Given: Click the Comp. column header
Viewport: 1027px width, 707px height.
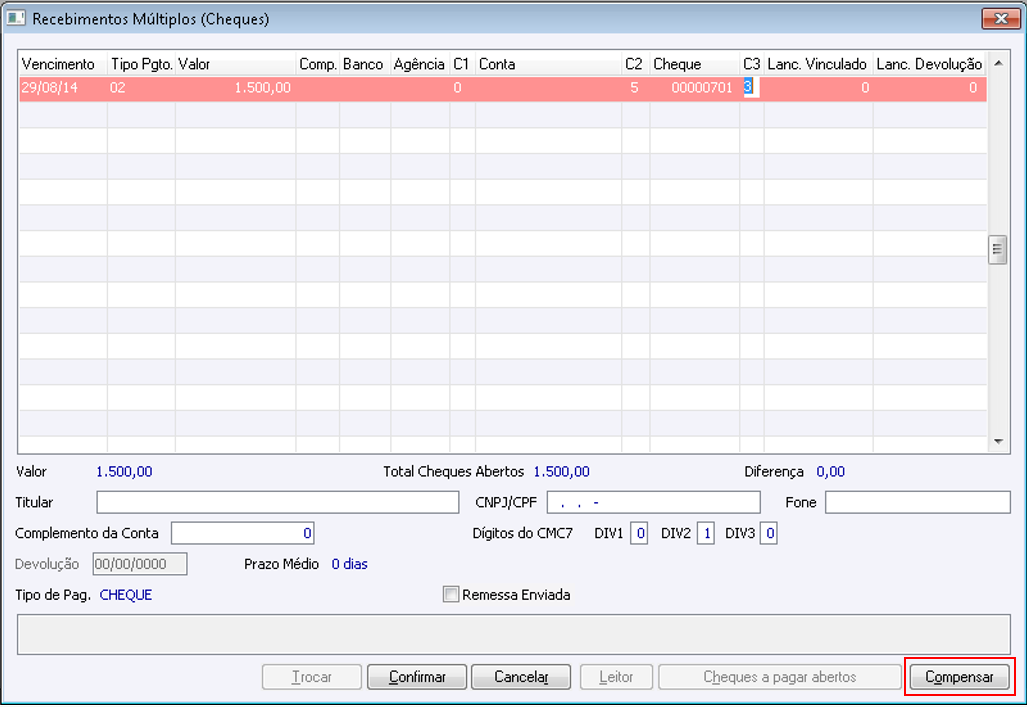Looking at the screenshot, I should point(318,64).
